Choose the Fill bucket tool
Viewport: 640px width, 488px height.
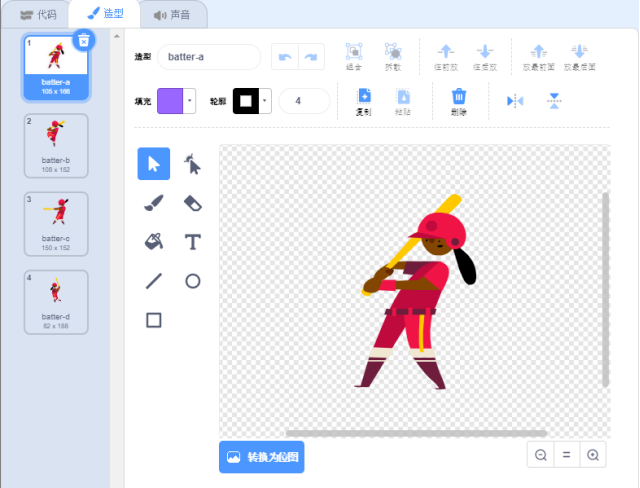coord(154,242)
